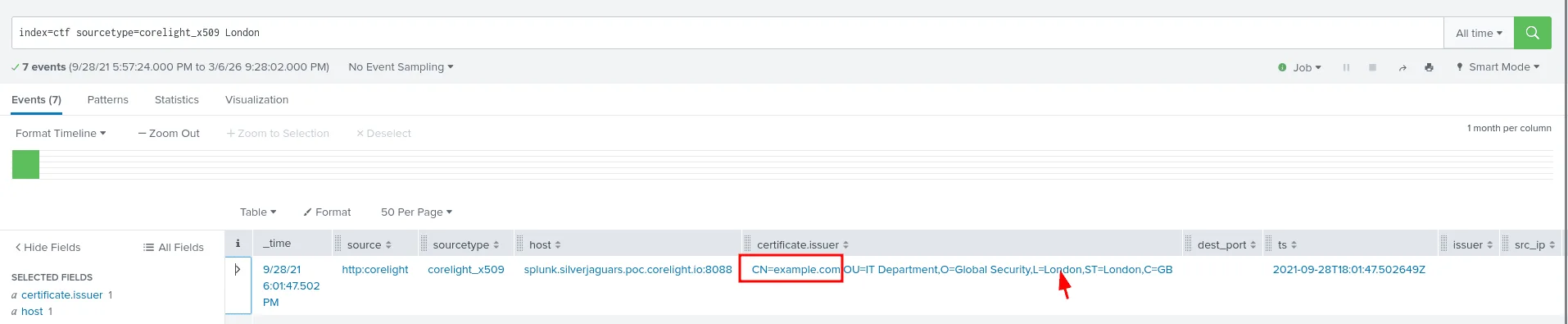Click Deselect on the timeline
This screenshot has height=324, width=1568.
(383, 133)
